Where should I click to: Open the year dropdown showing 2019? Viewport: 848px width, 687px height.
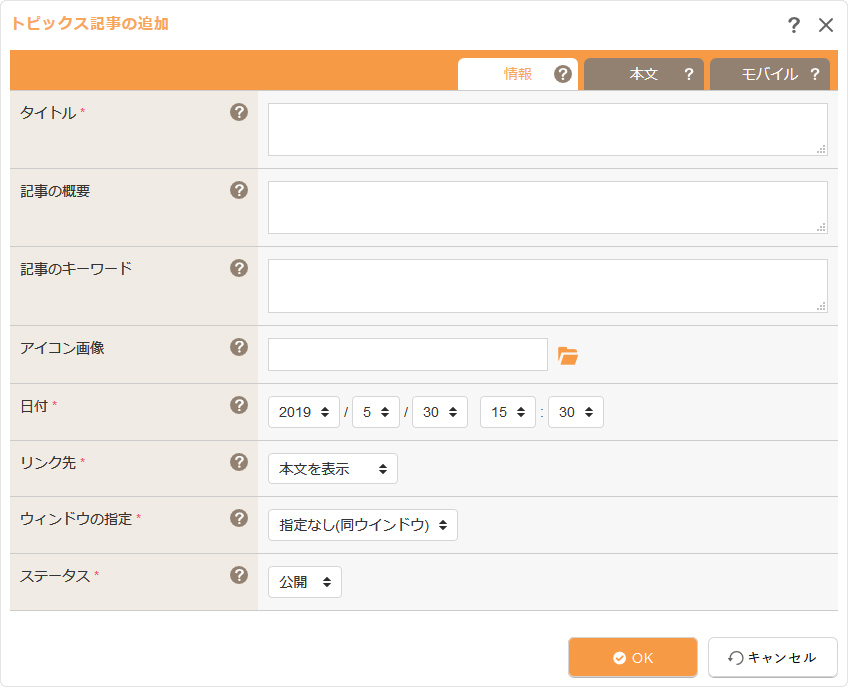[x=304, y=412]
